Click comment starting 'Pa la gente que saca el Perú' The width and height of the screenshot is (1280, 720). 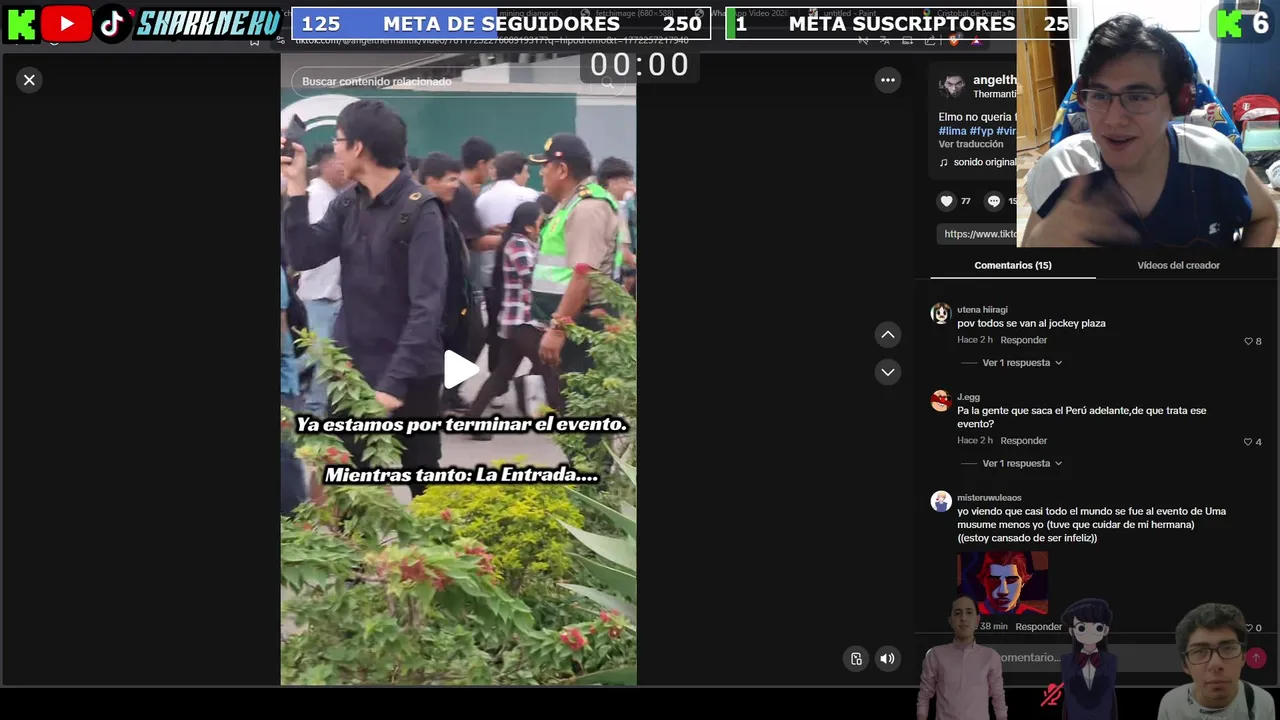(x=1082, y=418)
